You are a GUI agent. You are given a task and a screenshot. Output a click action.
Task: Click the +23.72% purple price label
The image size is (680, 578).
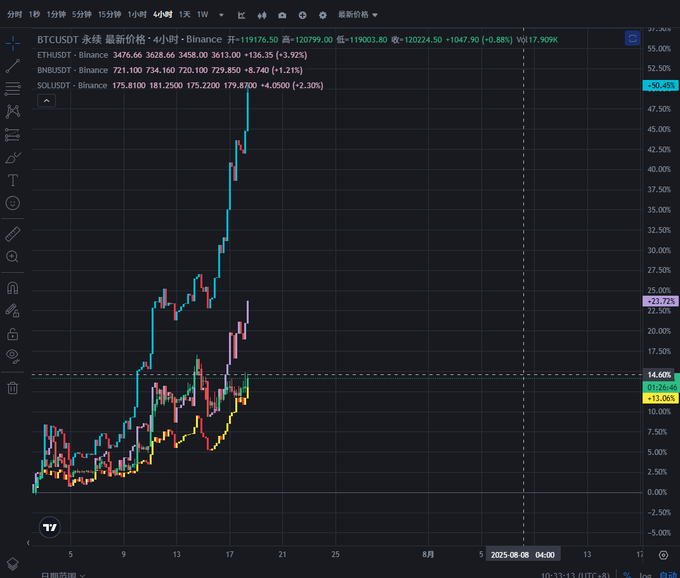pyautogui.click(x=661, y=301)
